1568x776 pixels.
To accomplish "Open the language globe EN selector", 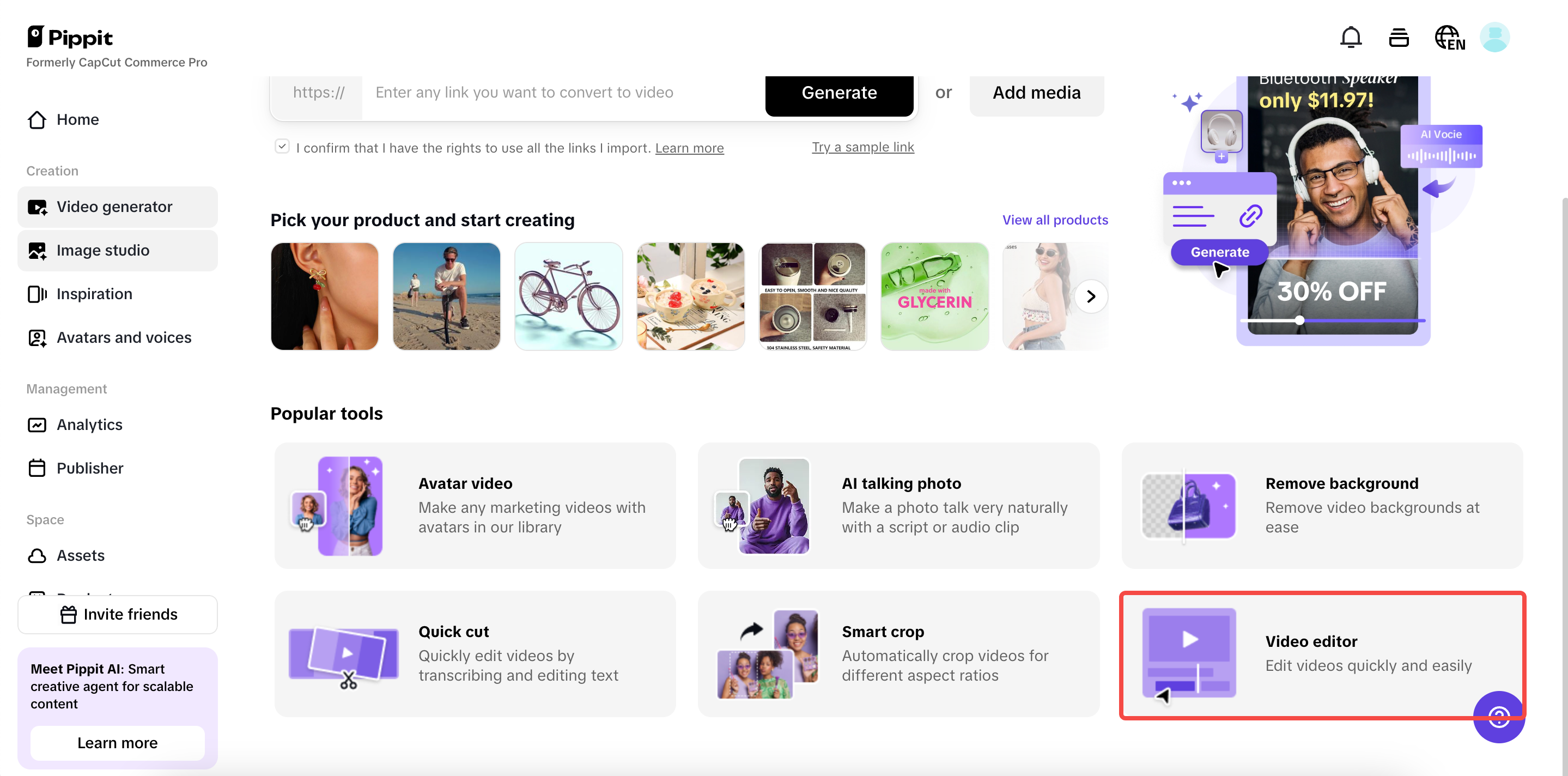I will click(1449, 38).
